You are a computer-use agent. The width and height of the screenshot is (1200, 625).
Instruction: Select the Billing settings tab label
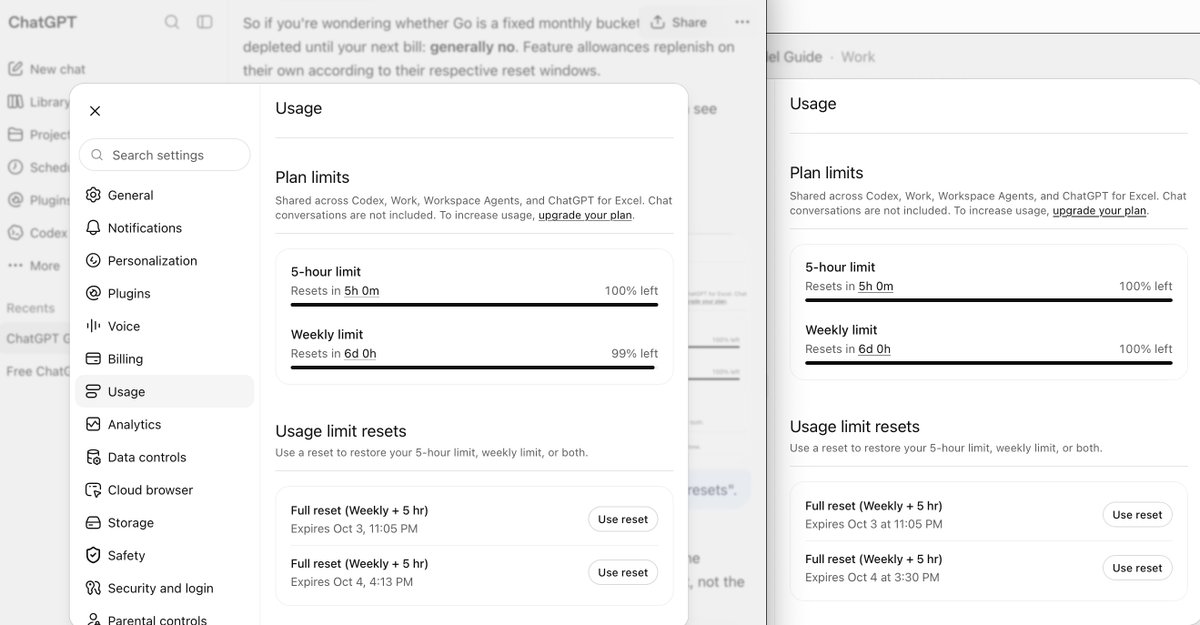point(125,359)
